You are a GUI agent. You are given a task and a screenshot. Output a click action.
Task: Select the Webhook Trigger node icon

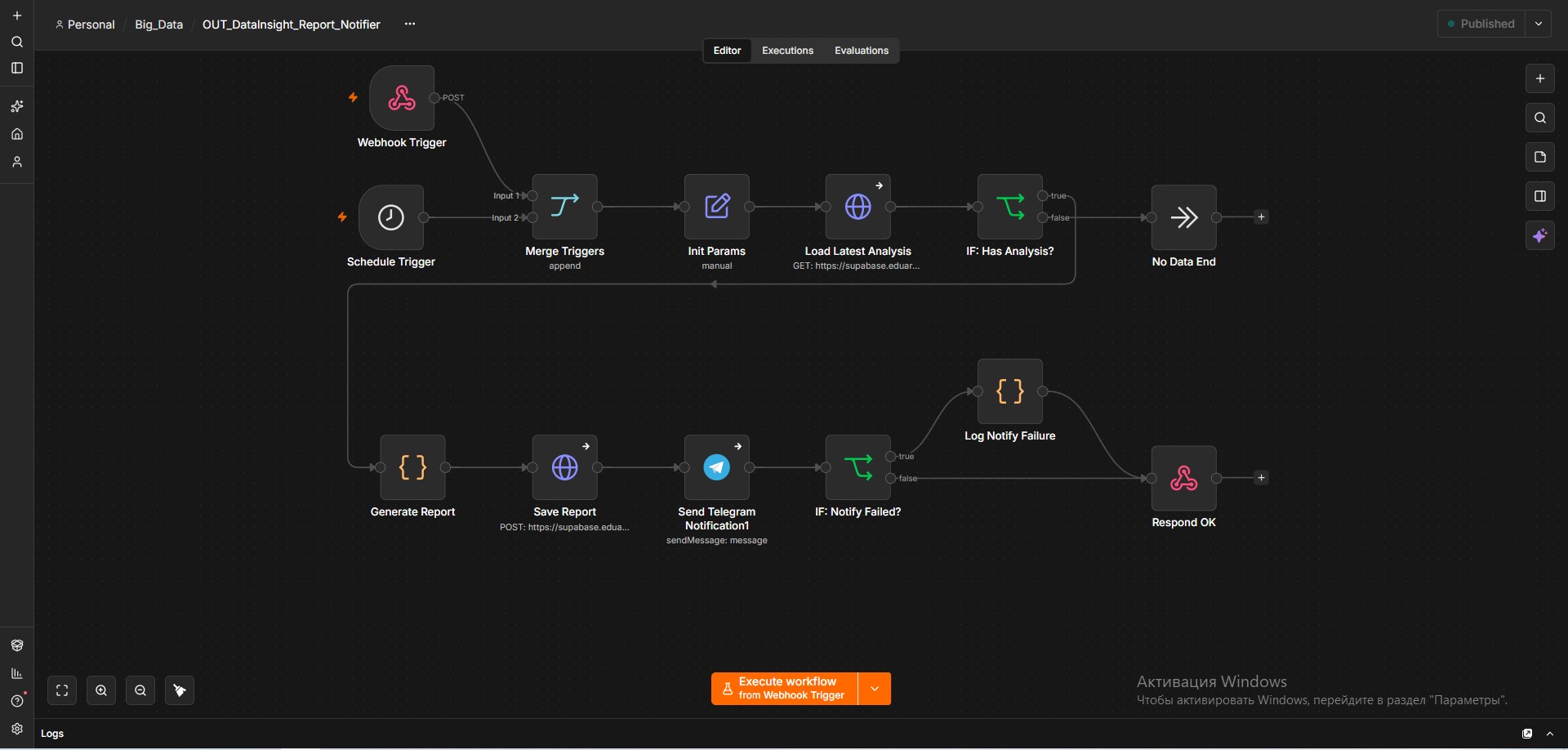tap(402, 98)
